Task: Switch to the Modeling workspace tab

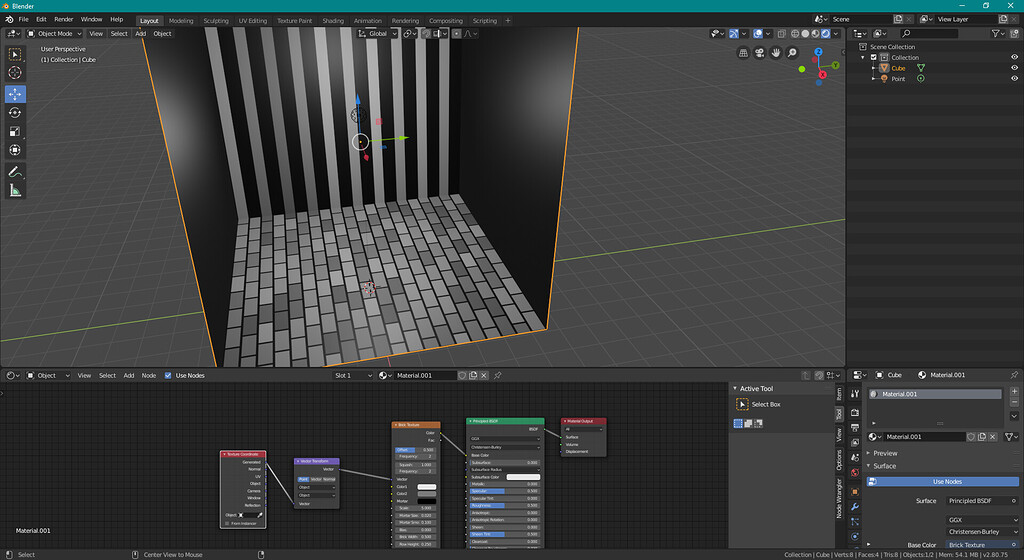Action: pyautogui.click(x=181, y=20)
